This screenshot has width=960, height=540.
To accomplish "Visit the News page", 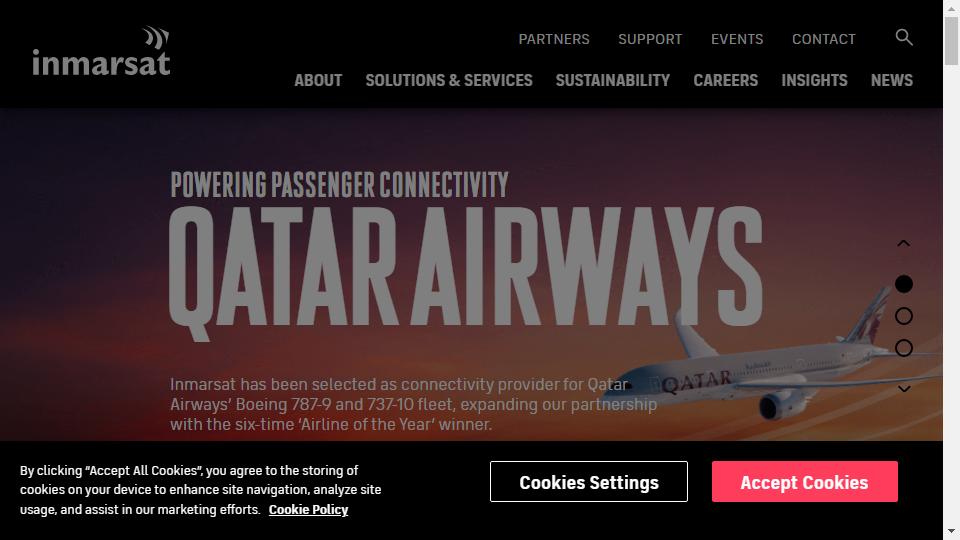I will [x=891, y=80].
